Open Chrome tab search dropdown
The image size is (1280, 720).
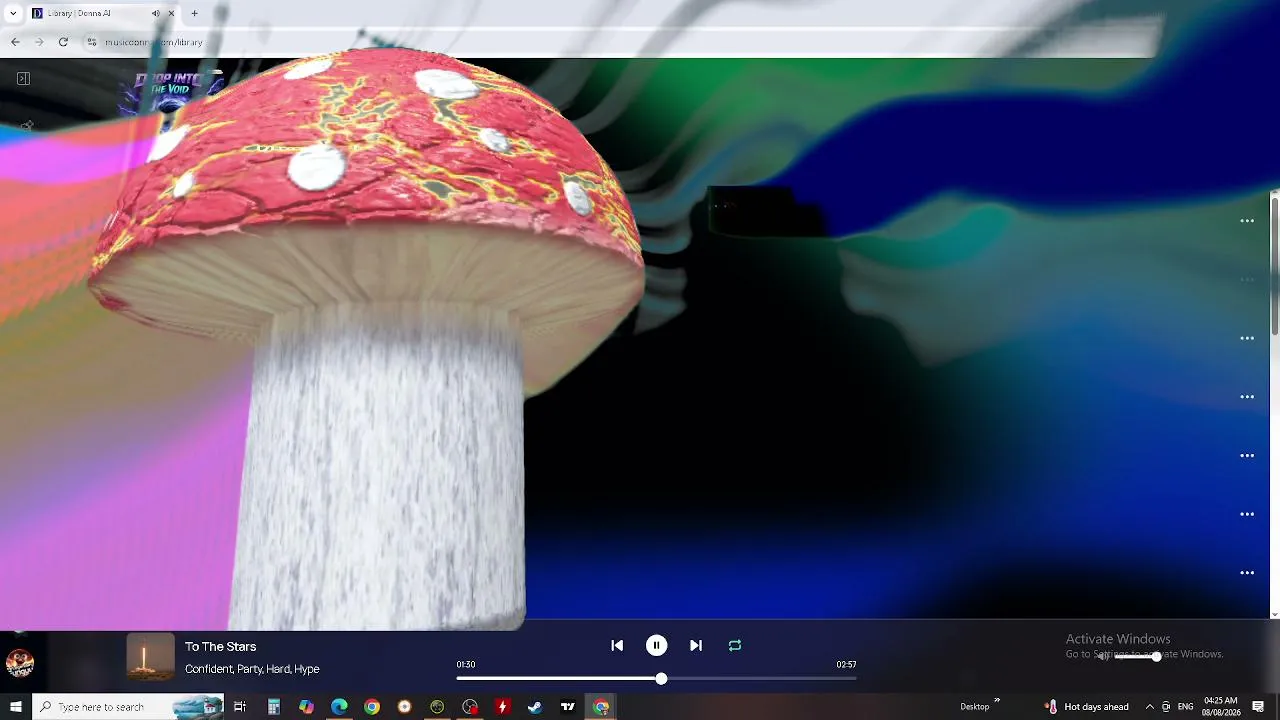(13, 13)
